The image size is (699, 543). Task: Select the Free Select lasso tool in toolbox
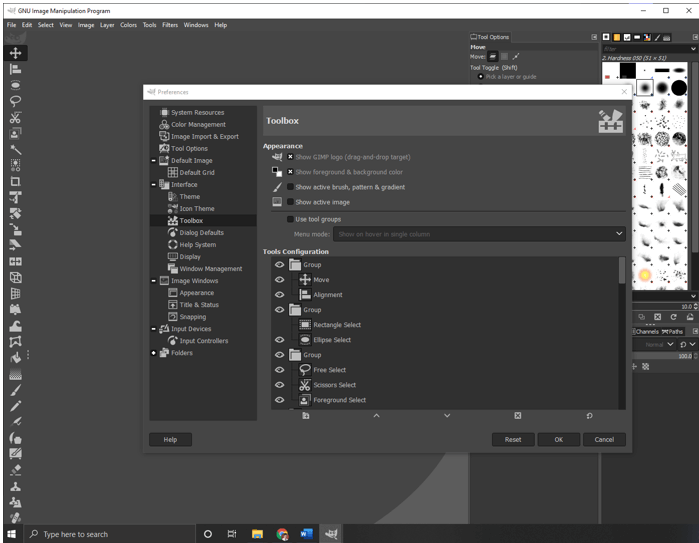click(x=16, y=101)
